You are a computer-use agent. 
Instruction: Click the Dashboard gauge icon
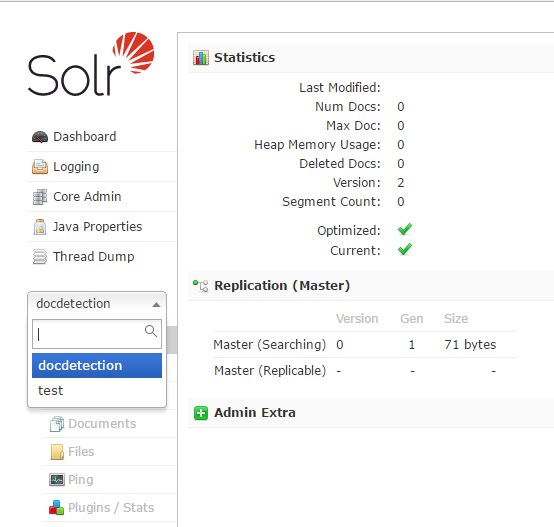click(x=40, y=137)
